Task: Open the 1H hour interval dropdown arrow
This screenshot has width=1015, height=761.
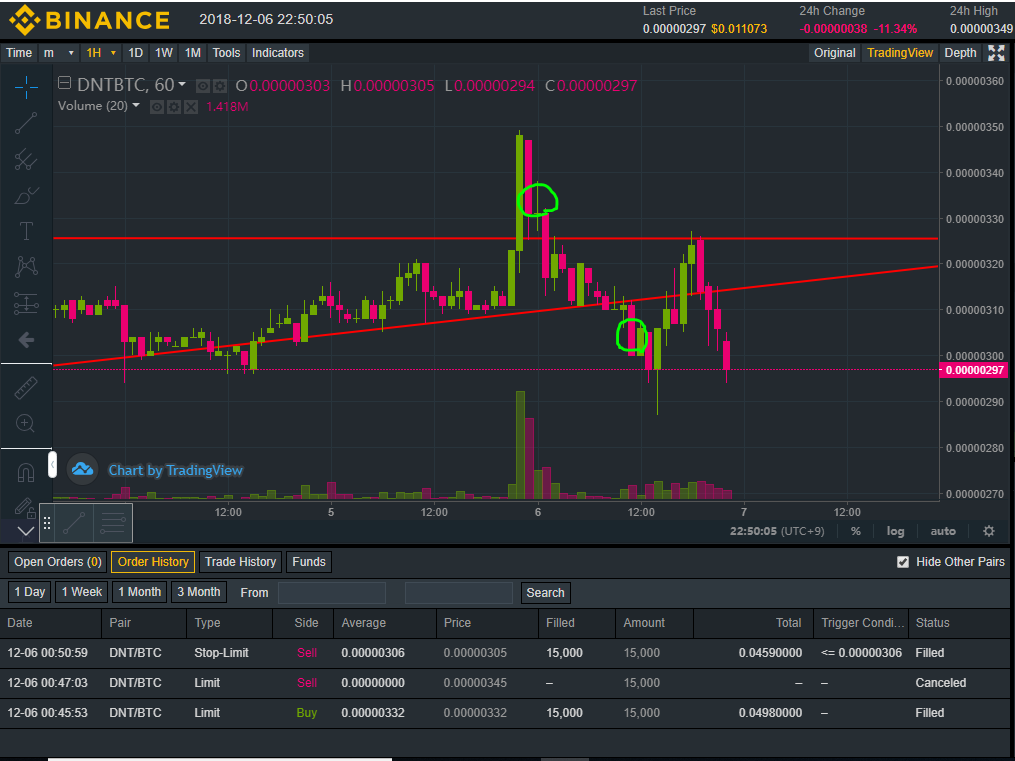Action: click(x=113, y=53)
